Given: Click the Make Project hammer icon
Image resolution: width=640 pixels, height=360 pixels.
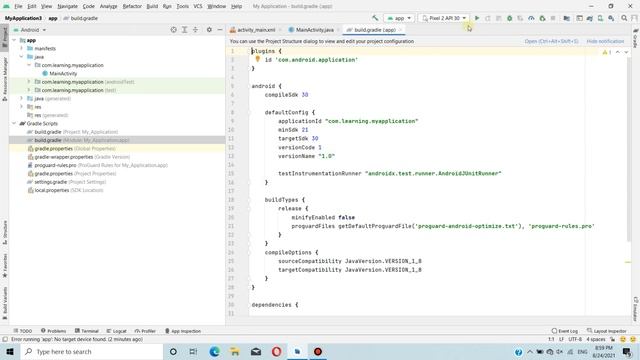Looking at the screenshot, I should pyautogui.click(x=375, y=18).
